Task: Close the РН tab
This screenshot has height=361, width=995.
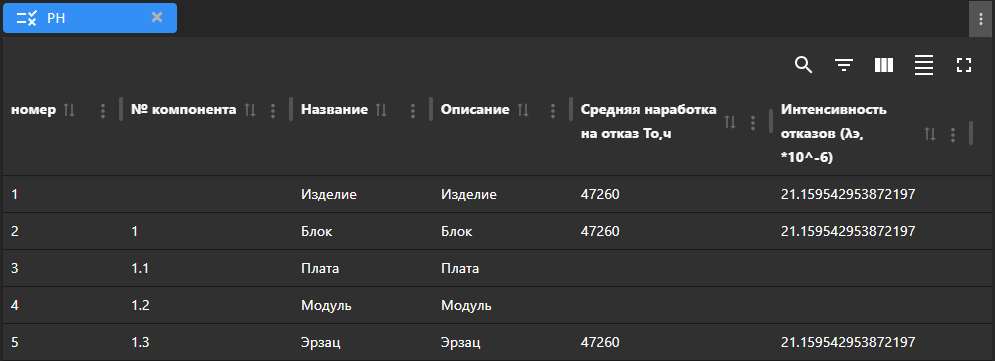Action: (x=157, y=17)
